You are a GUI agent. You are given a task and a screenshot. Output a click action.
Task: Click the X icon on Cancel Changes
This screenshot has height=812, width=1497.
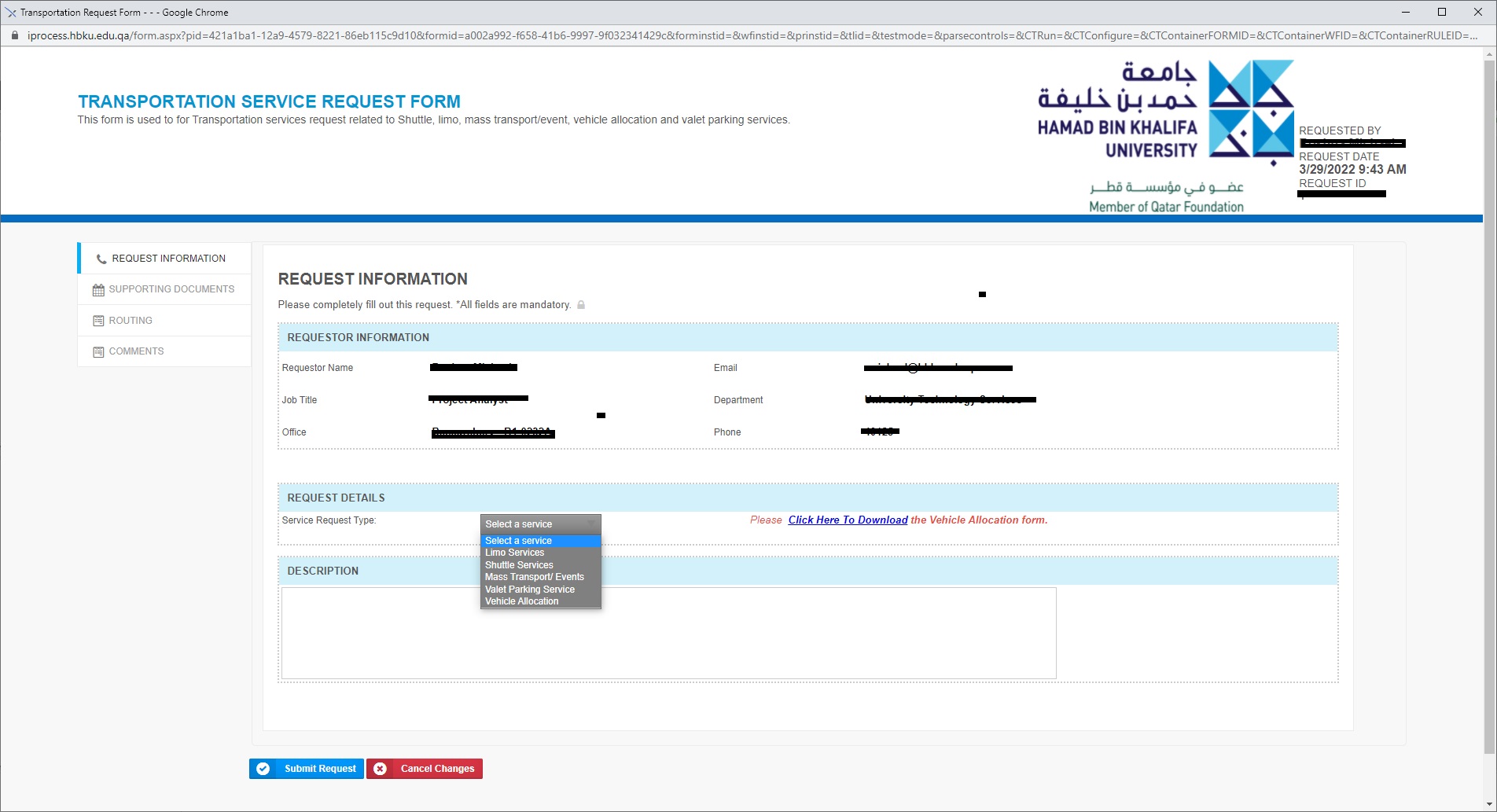coord(381,769)
